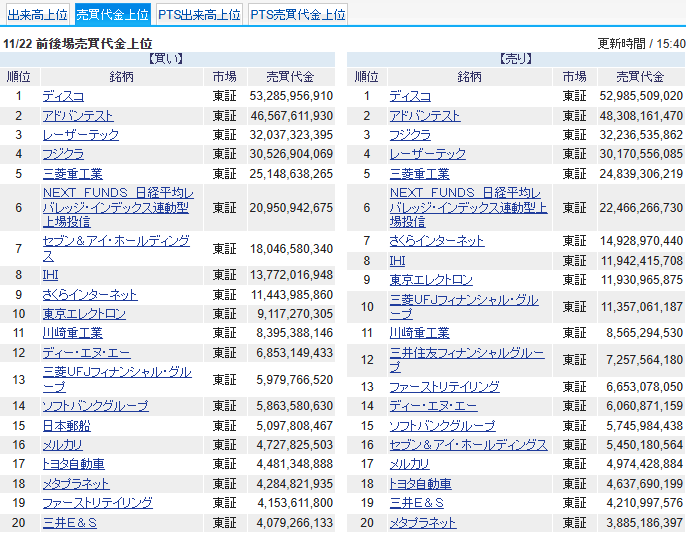Select the value 9,117,270,305
The width and height of the screenshot is (692, 536).
[x=295, y=314]
